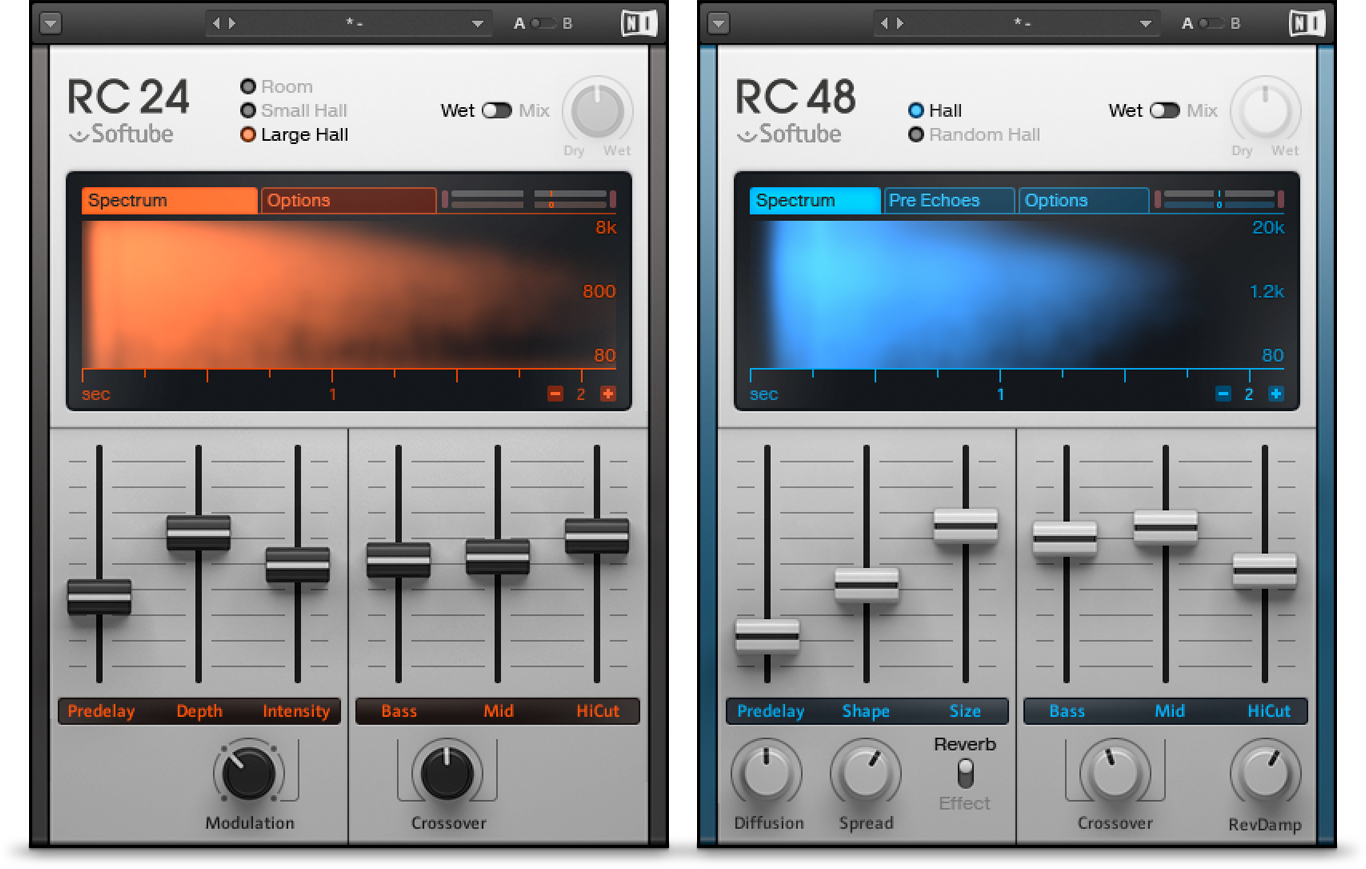Screen dimensions: 1366x869
Task: Click the RC 48 Softube logo
Action: click(x=789, y=135)
